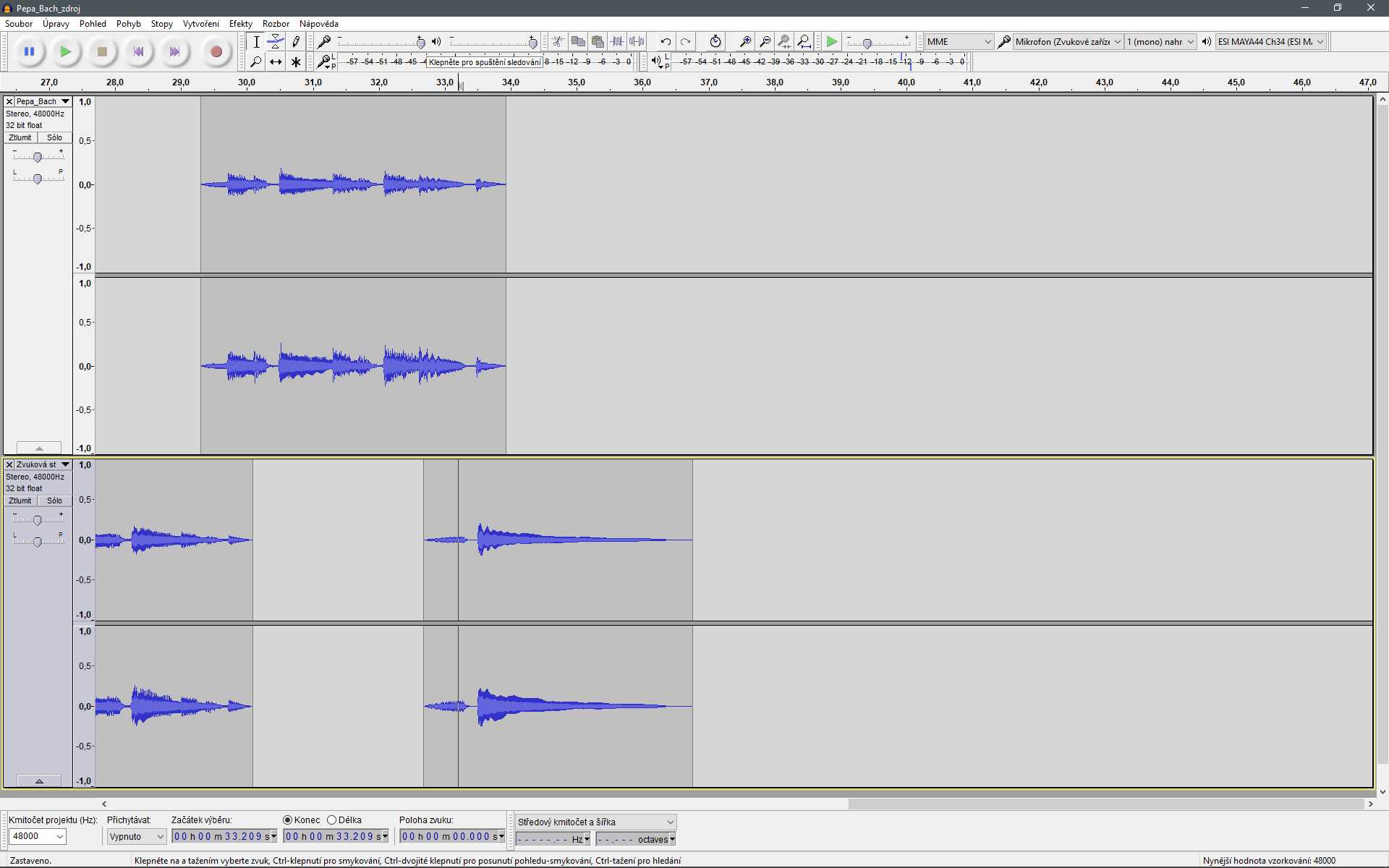Select the Zoom magnifier tool
The image size is (1389, 868).
(256, 62)
